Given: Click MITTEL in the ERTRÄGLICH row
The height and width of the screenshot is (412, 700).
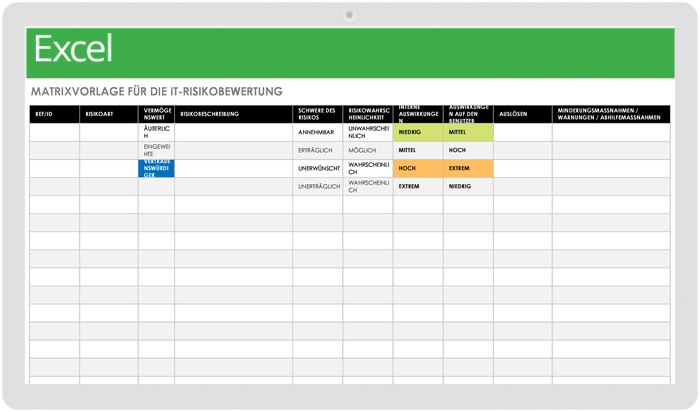Looking at the screenshot, I should pos(418,150).
